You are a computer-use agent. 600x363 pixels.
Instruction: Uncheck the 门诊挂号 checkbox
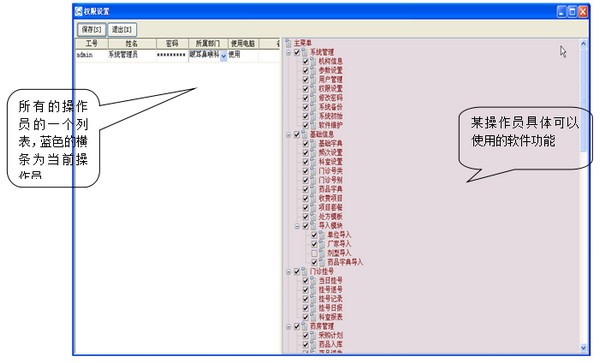pyautogui.click(x=297, y=272)
